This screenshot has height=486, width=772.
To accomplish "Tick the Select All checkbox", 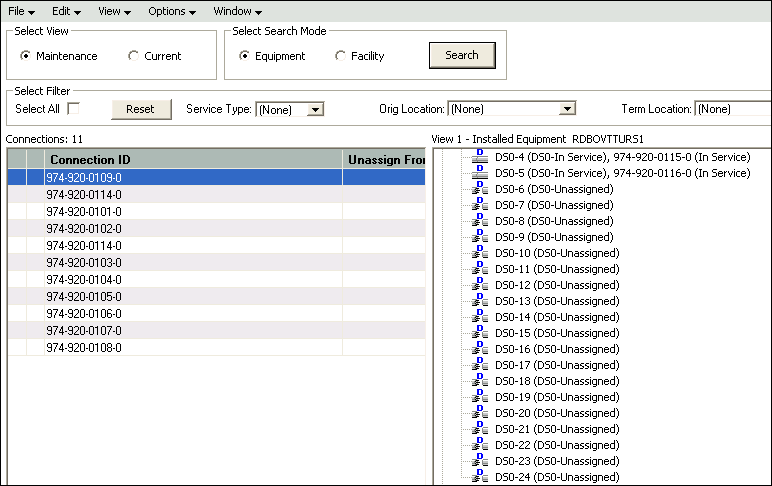I will (73, 108).
